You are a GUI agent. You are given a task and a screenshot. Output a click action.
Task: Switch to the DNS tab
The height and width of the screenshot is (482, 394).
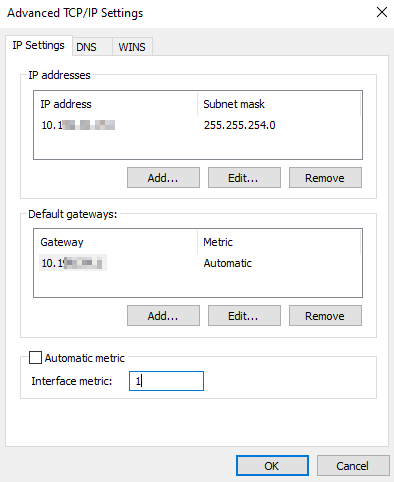[x=92, y=47]
